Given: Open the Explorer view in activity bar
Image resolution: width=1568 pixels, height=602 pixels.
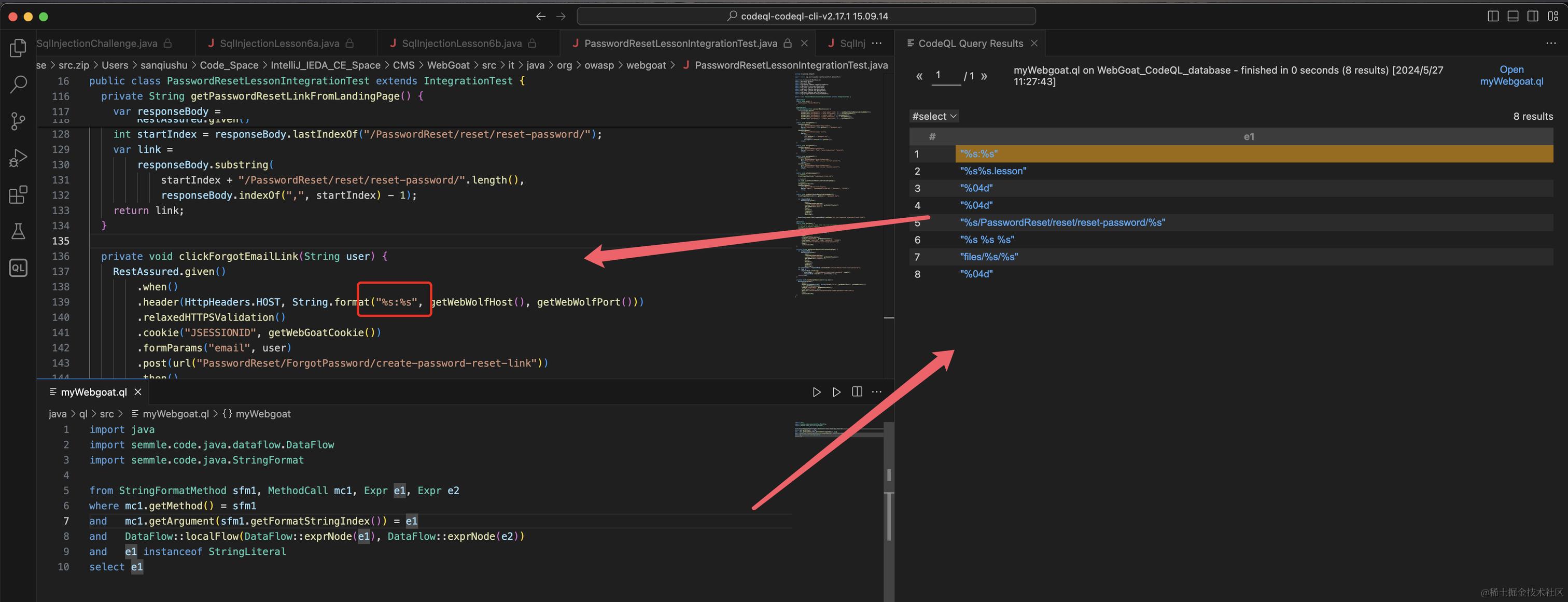Looking at the screenshot, I should [18, 48].
